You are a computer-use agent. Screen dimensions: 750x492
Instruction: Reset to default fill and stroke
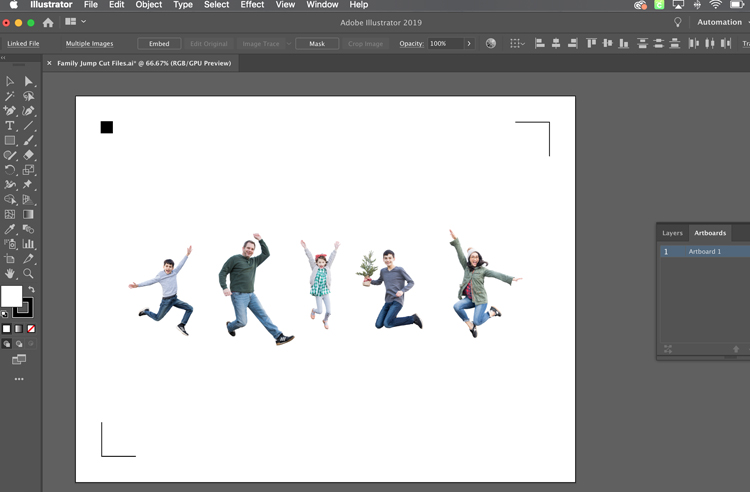(4, 314)
